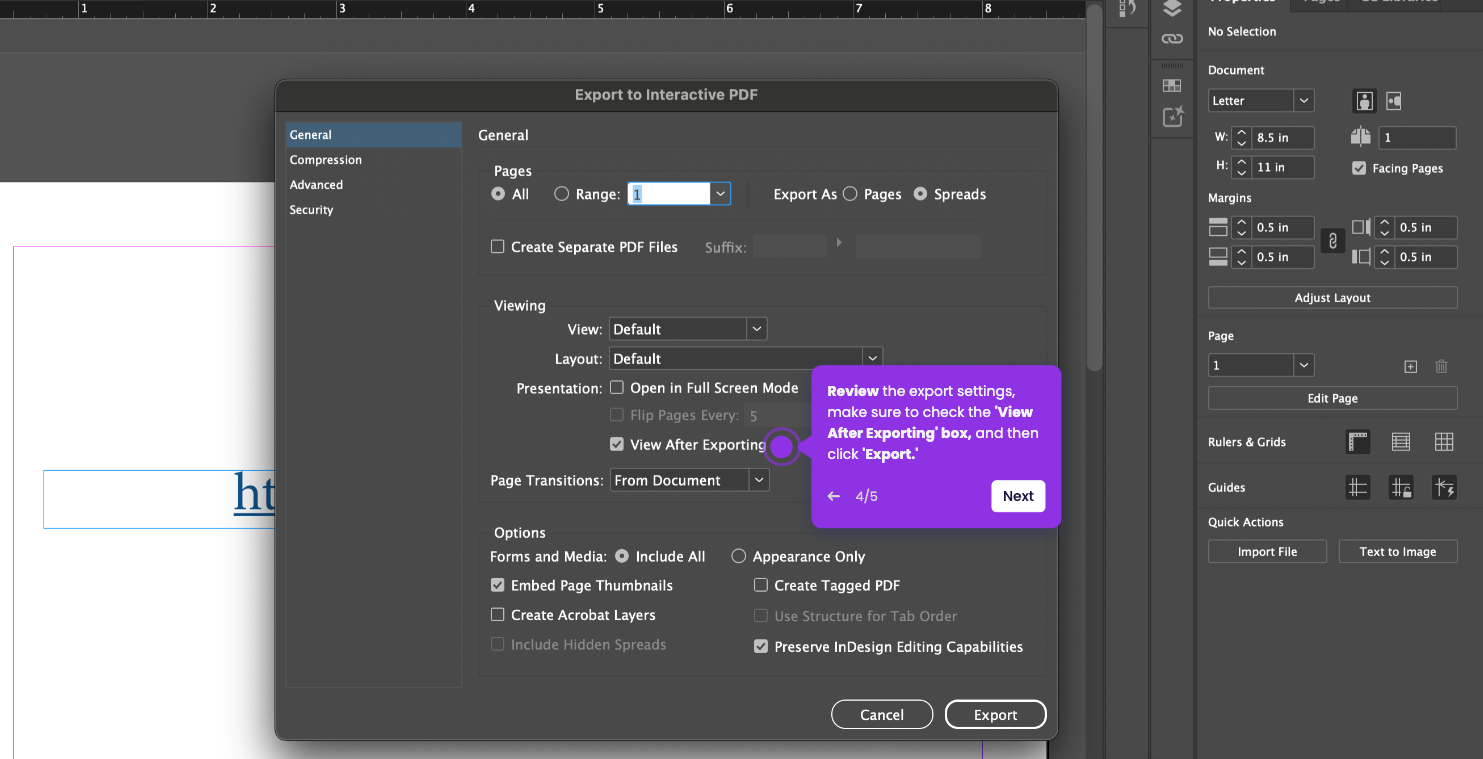This screenshot has width=1483, height=759.
Task: Check Open in Full Screen Mode
Action: tap(617, 387)
